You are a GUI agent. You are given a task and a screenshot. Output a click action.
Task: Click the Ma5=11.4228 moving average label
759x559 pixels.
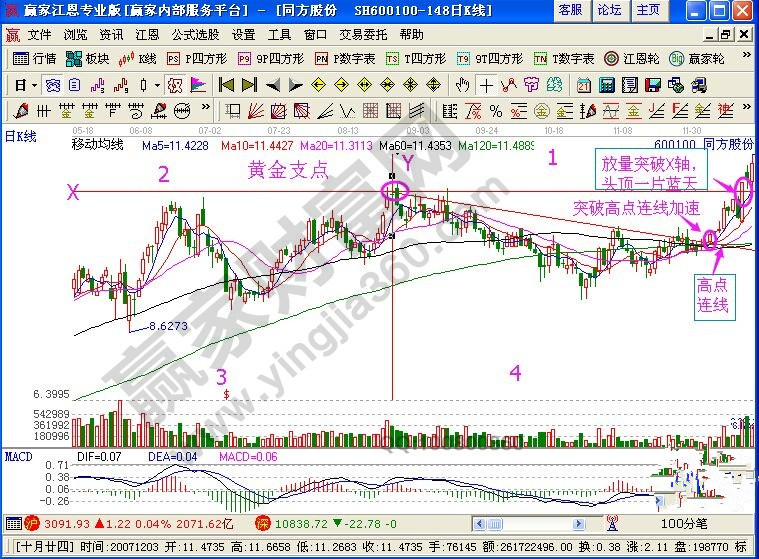point(175,145)
